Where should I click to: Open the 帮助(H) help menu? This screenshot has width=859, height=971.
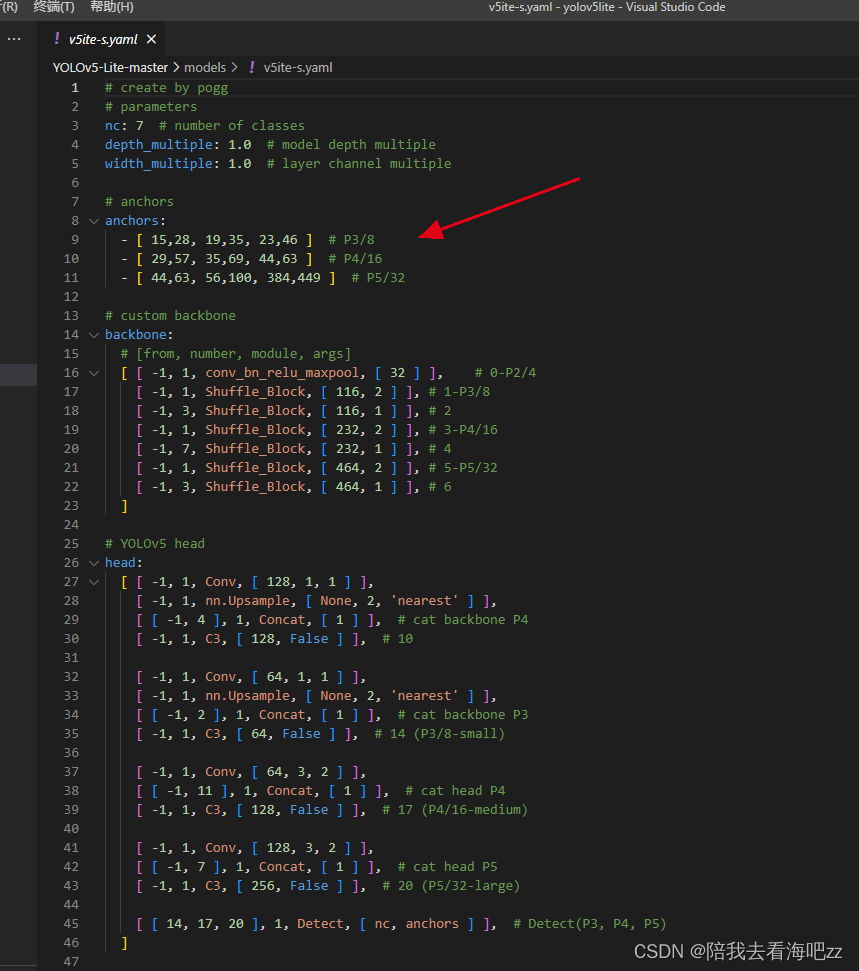pos(111,7)
